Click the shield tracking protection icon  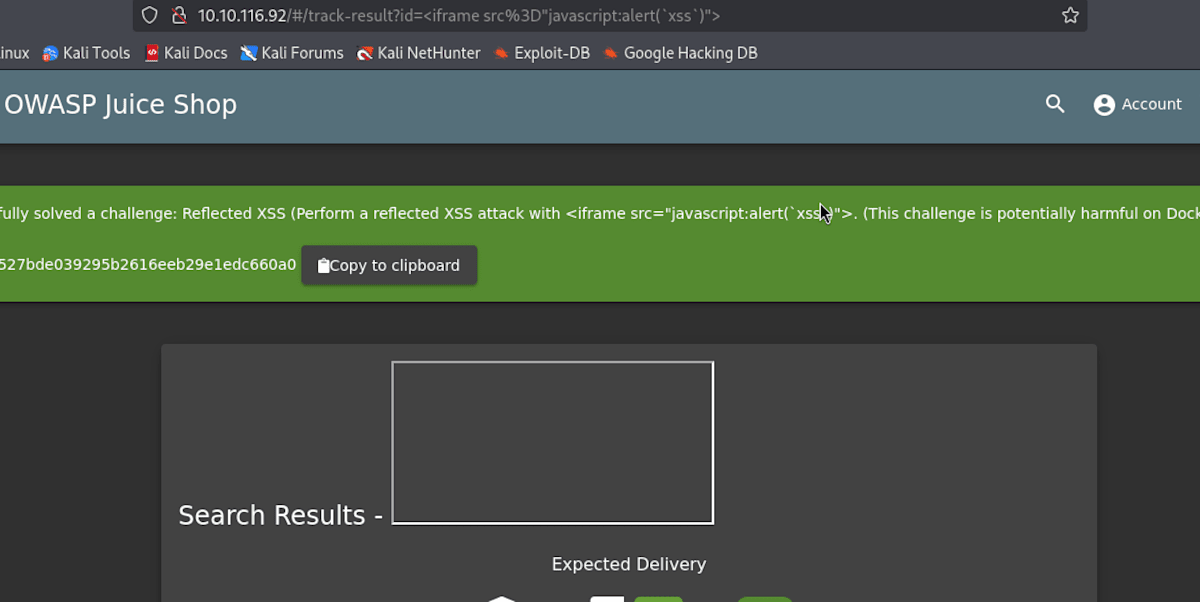coord(150,15)
